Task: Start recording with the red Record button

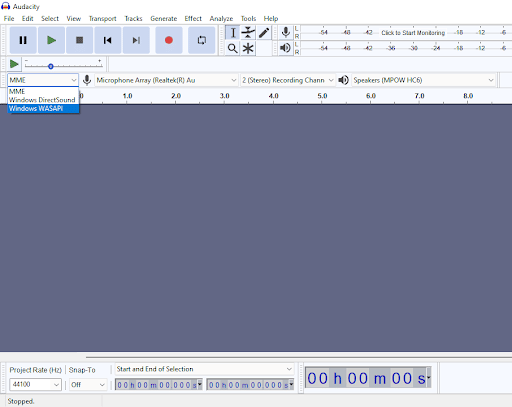Action: click(169, 40)
